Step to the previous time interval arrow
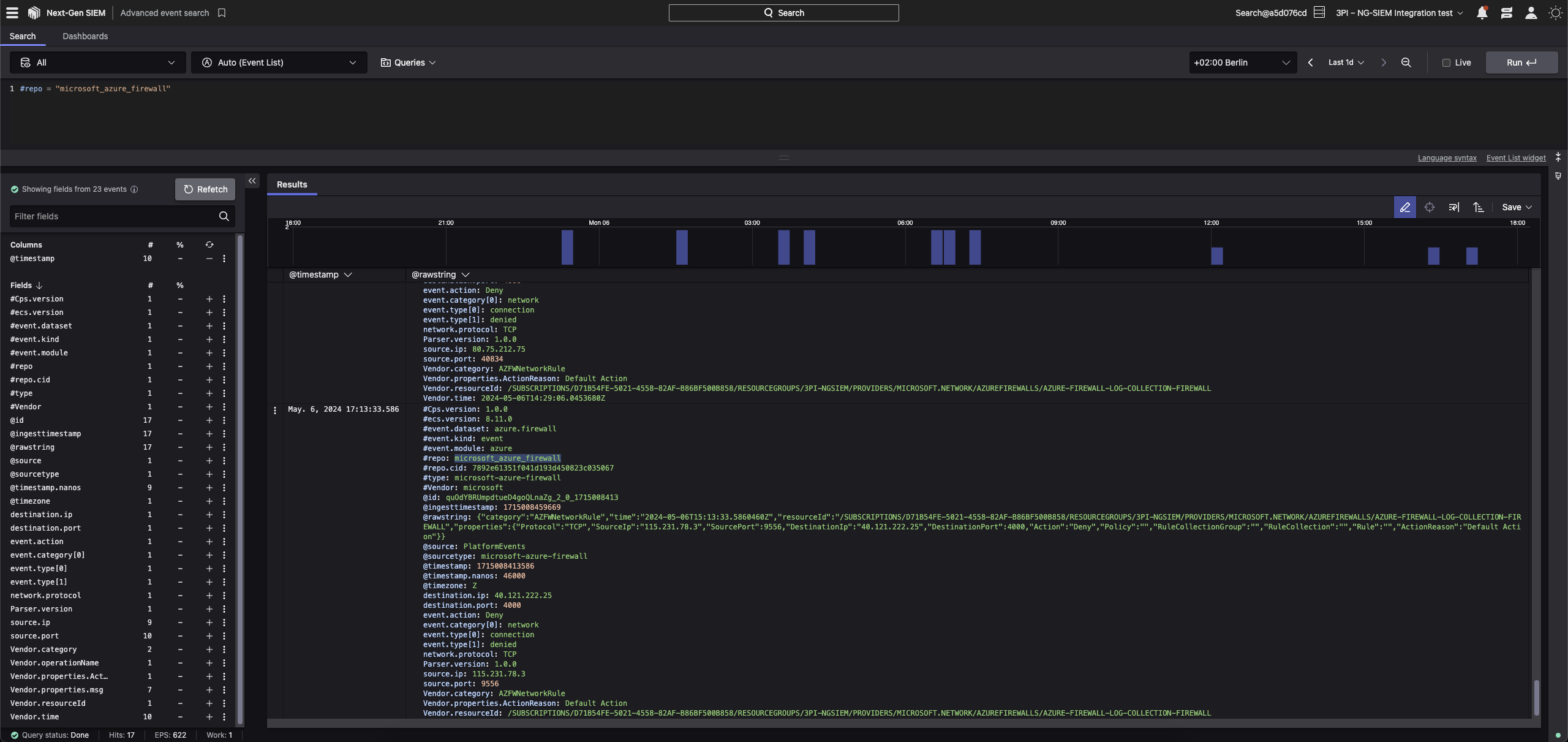Viewport: 1568px width, 742px height. 1310,62
